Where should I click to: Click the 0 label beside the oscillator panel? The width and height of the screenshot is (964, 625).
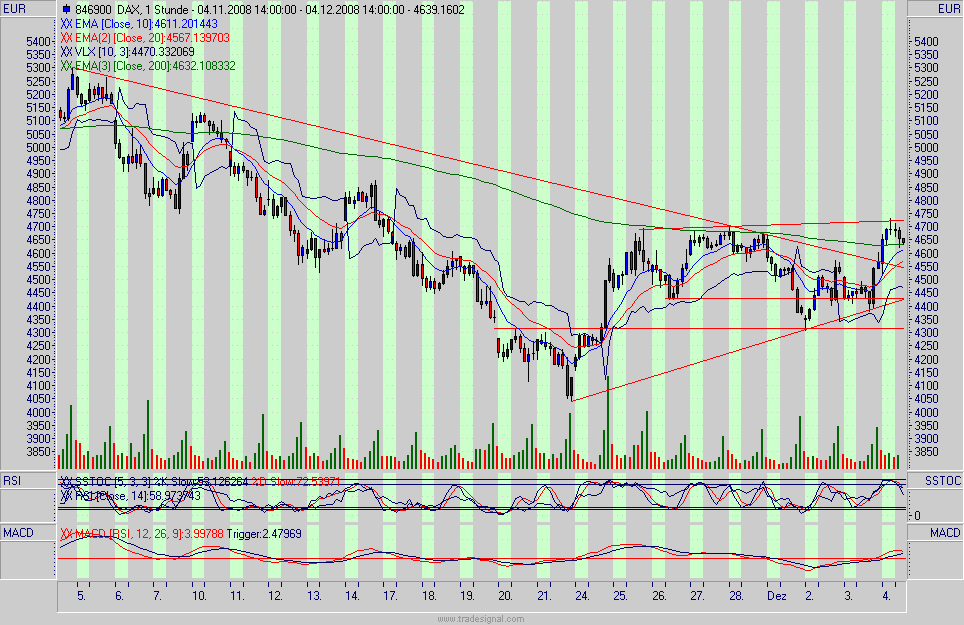pyautogui.click(x=917, y=516)
